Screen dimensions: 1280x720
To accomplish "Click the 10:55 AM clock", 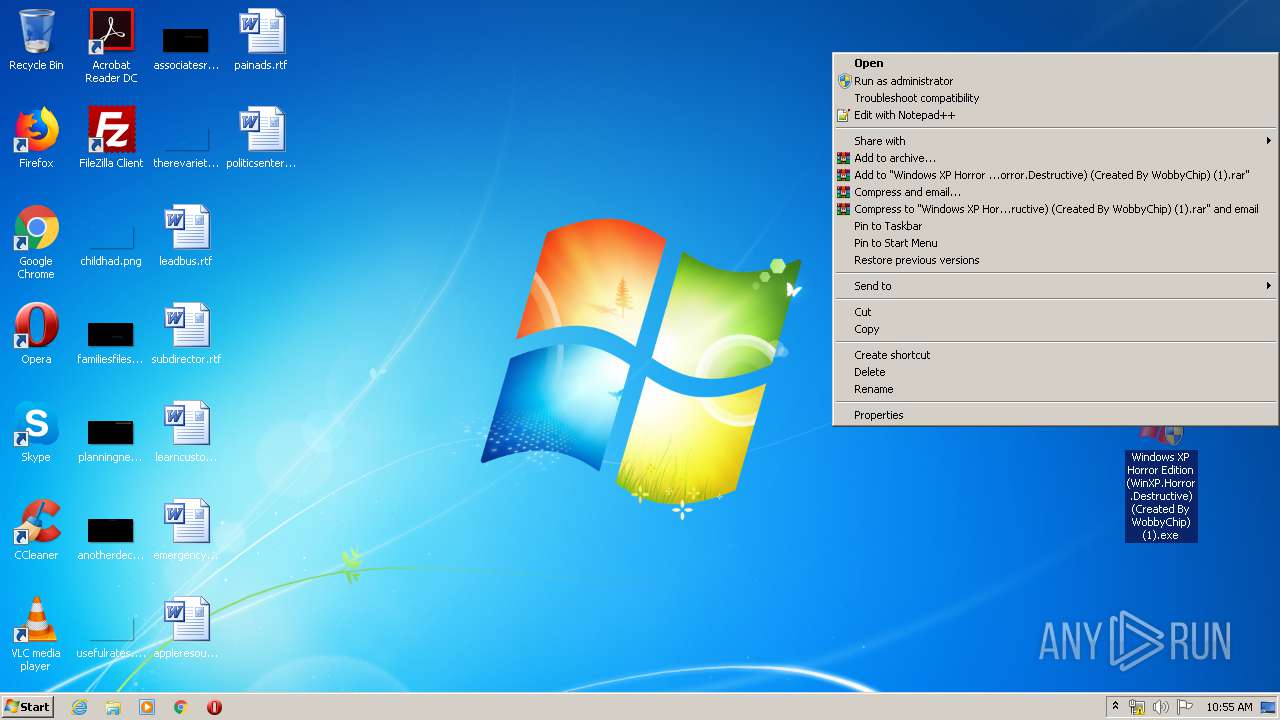I will pos(1229,707).
